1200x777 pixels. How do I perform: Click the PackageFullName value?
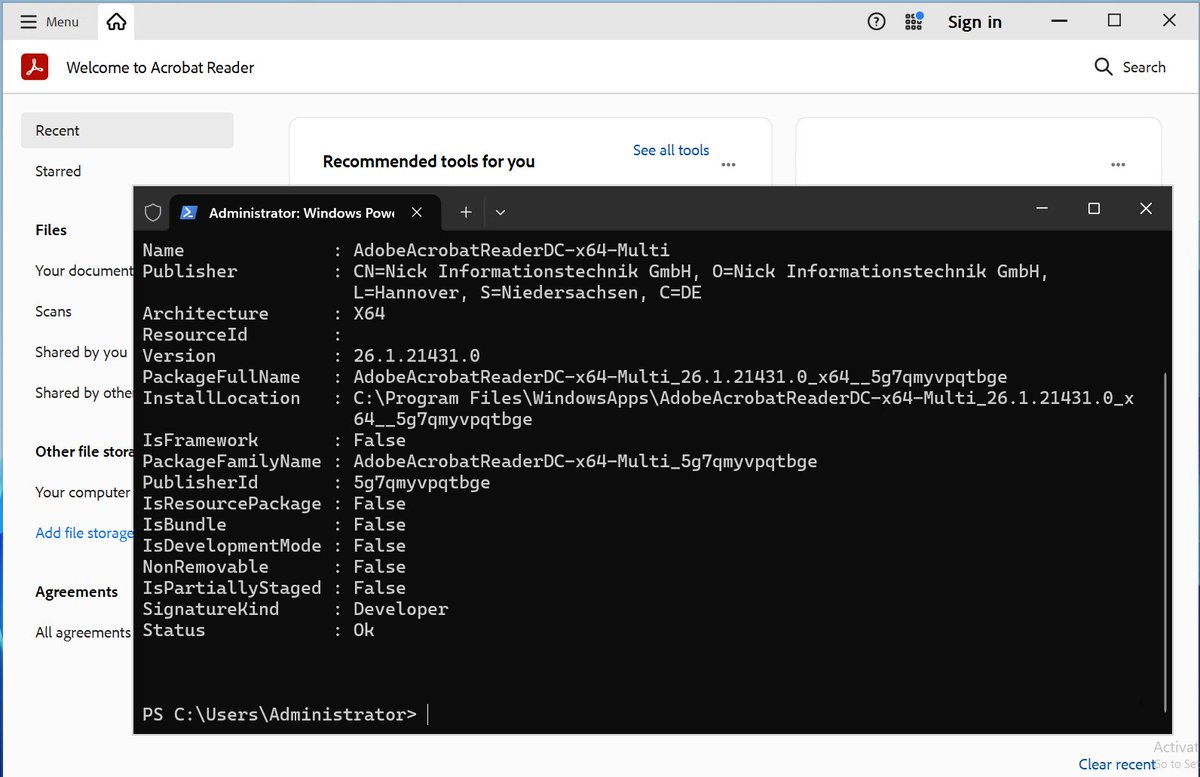[x=680, y=377]
